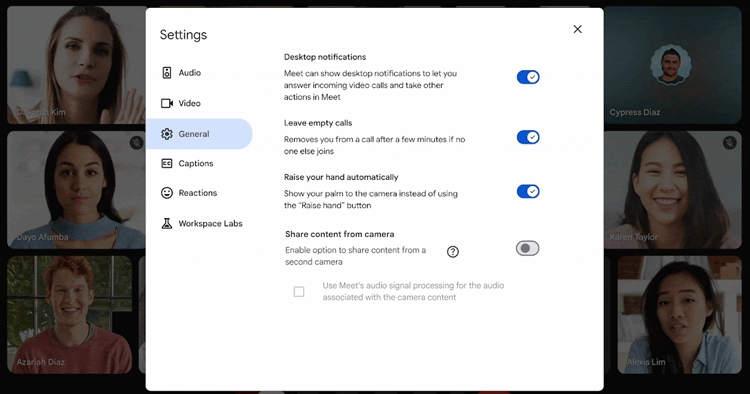750x394 pixels.
Task: Open help for Share content from camera
Action: click(x=452, y=252)
